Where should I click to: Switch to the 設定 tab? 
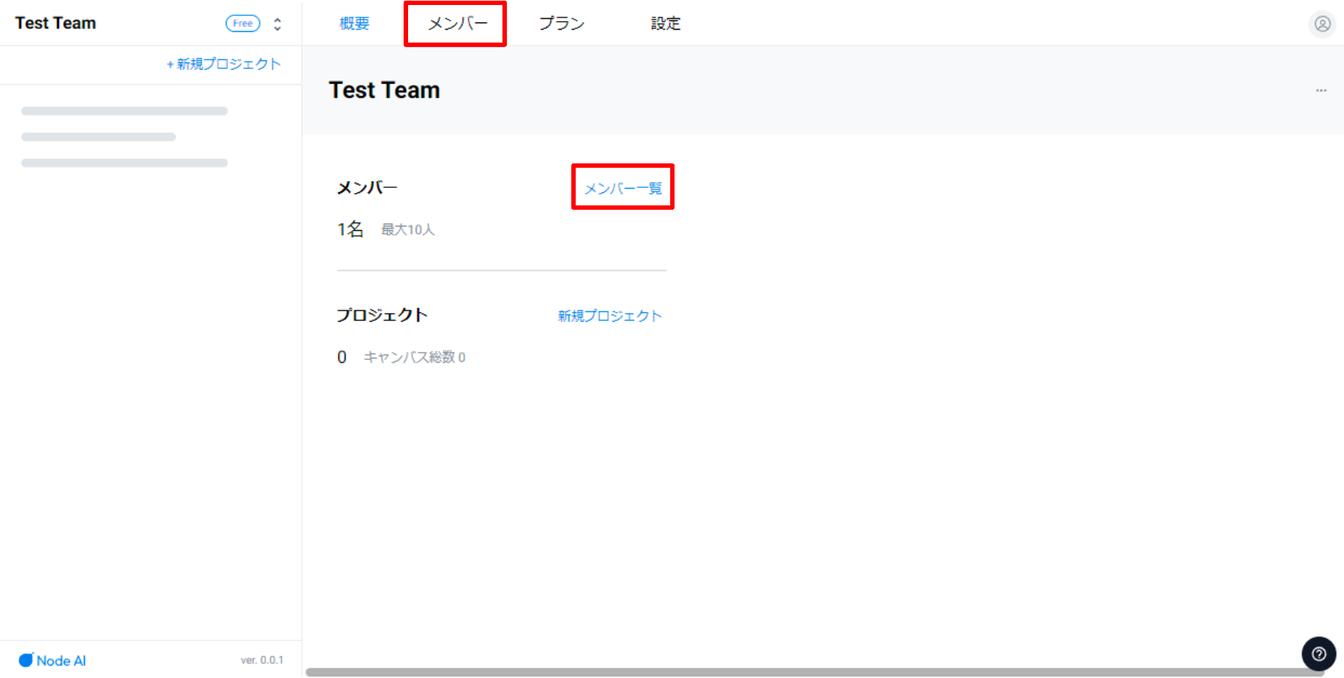(x=665, y=24)
